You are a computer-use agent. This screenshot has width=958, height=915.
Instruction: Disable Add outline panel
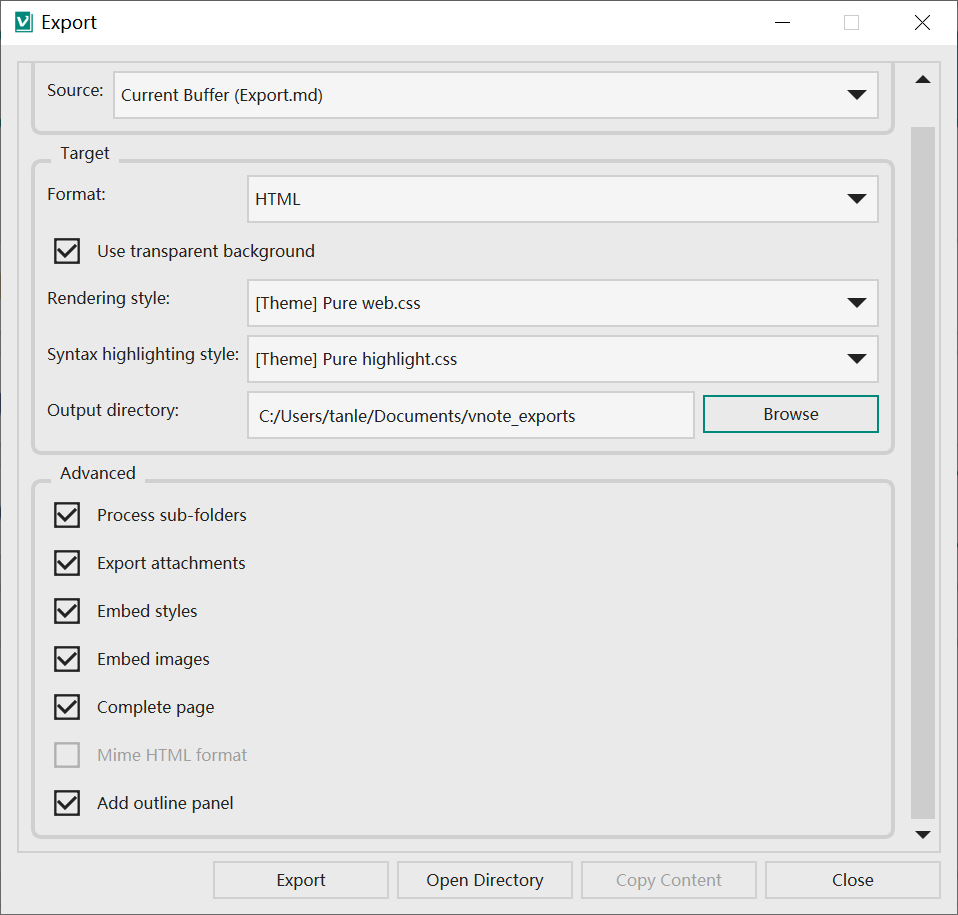coord(67,803)
